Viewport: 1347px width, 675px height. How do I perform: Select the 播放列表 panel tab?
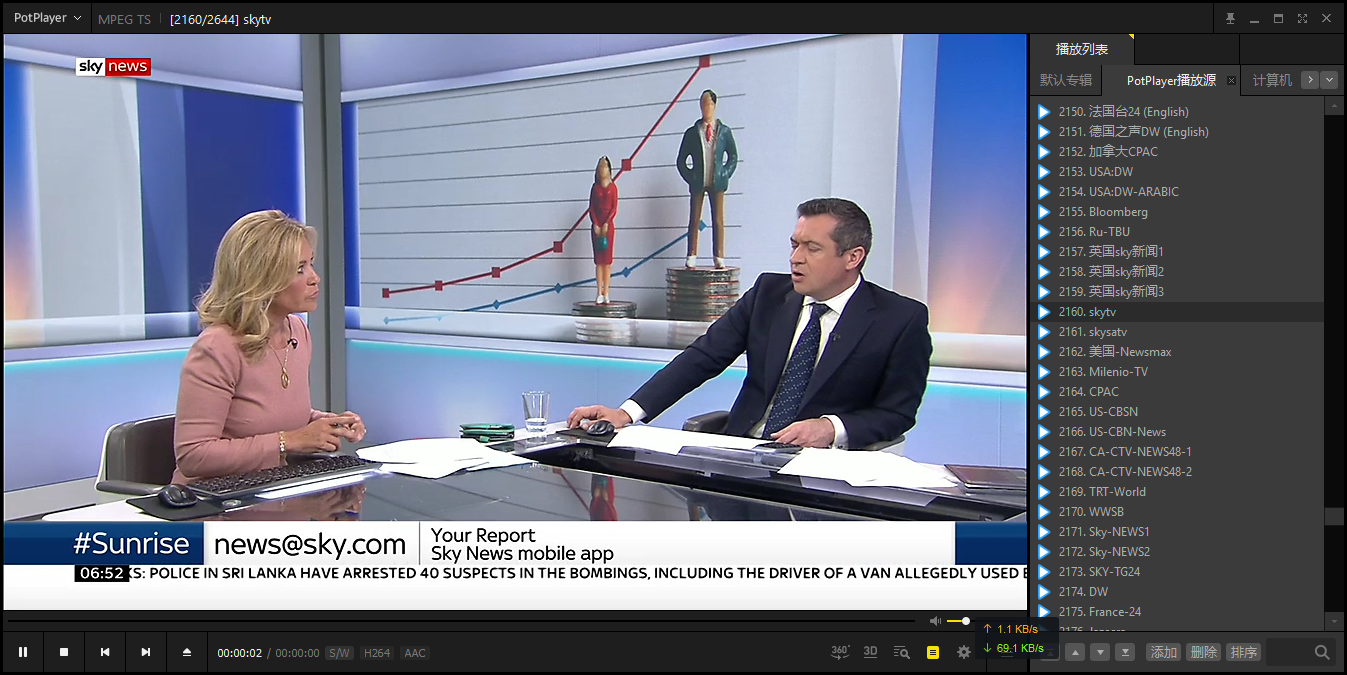tap(1082, 49)
